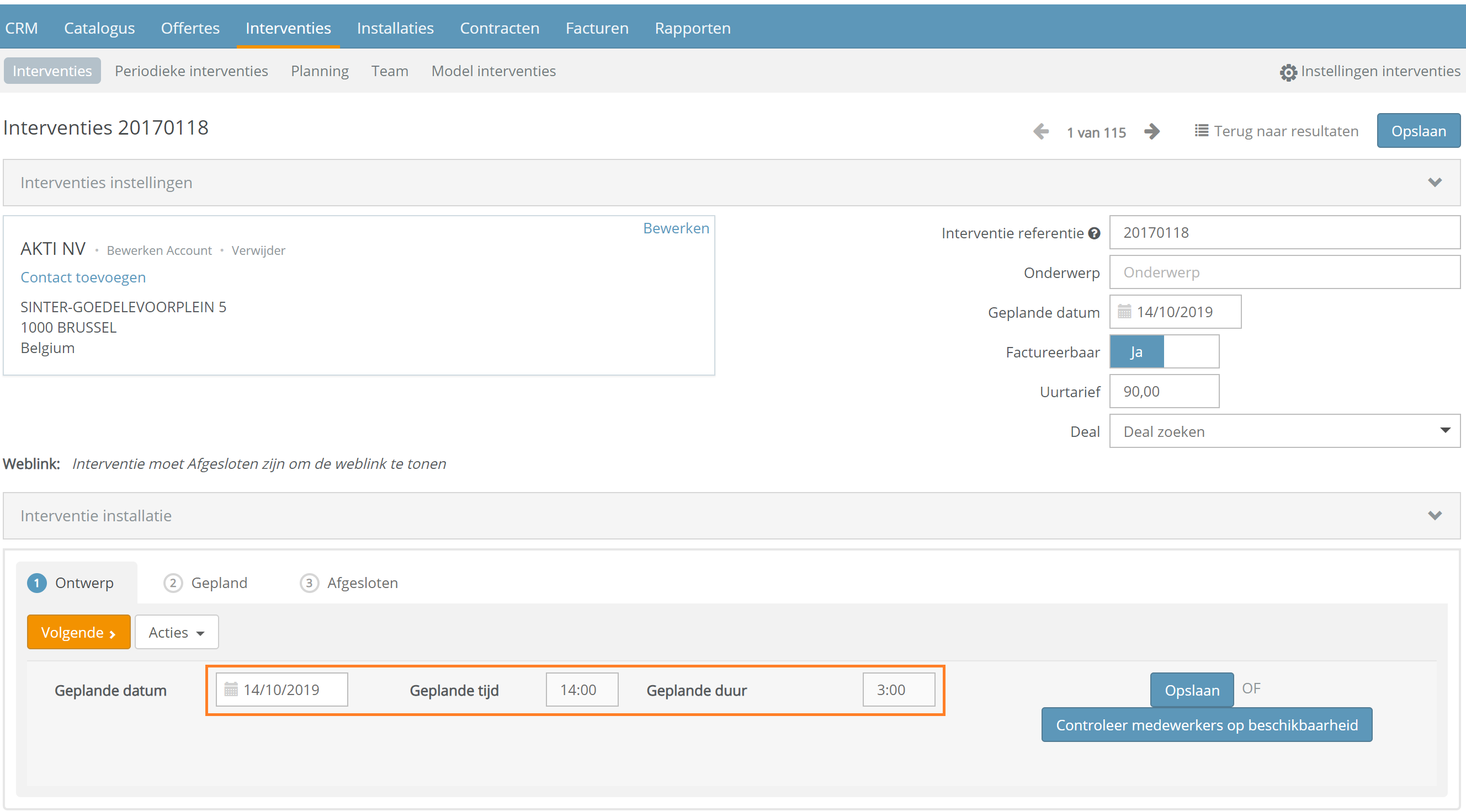Click the Bewerken link in account card

pyautogui.click(x=676, y=228)
